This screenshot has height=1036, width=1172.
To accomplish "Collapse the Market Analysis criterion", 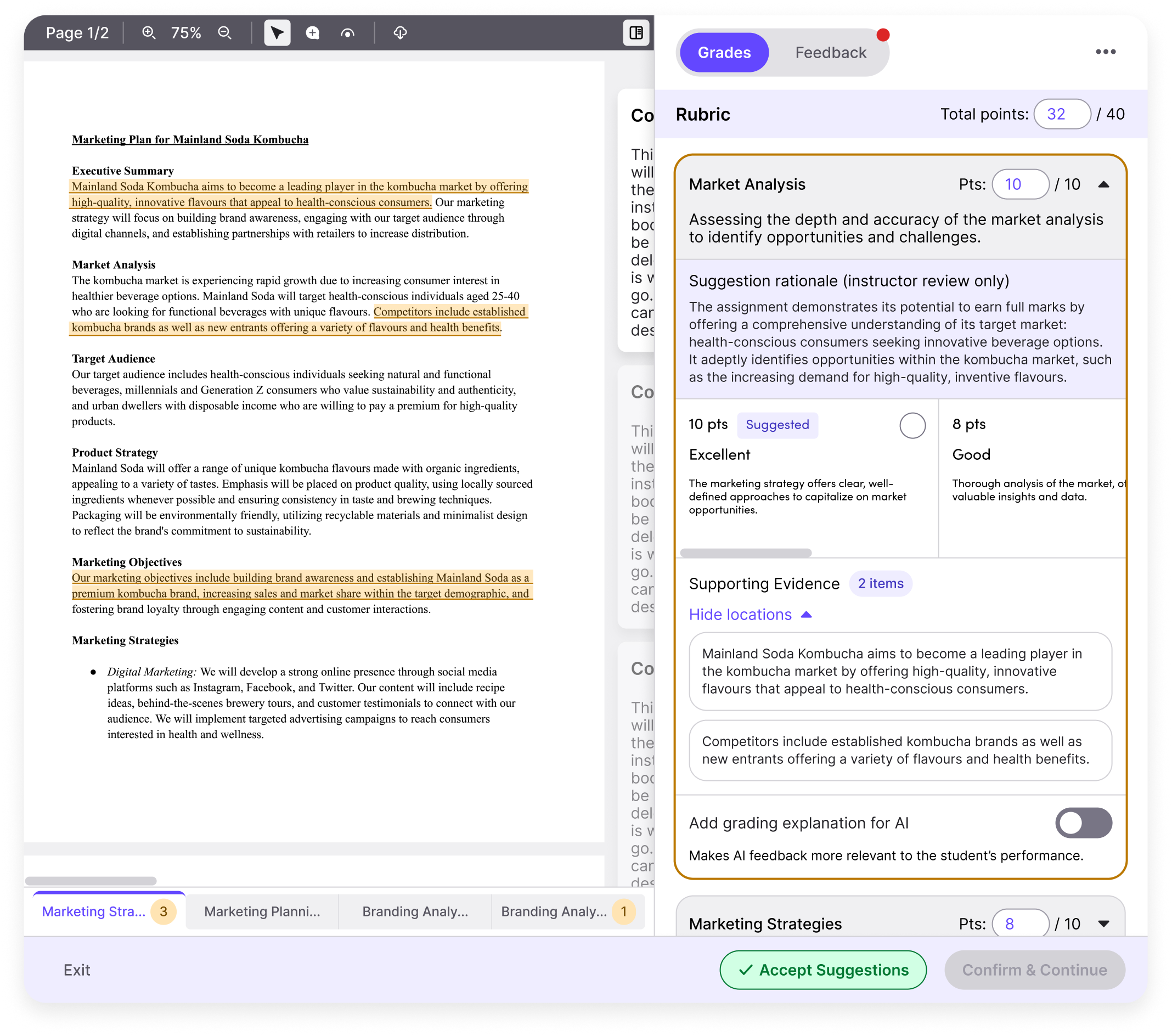I will click(1103, 184).
